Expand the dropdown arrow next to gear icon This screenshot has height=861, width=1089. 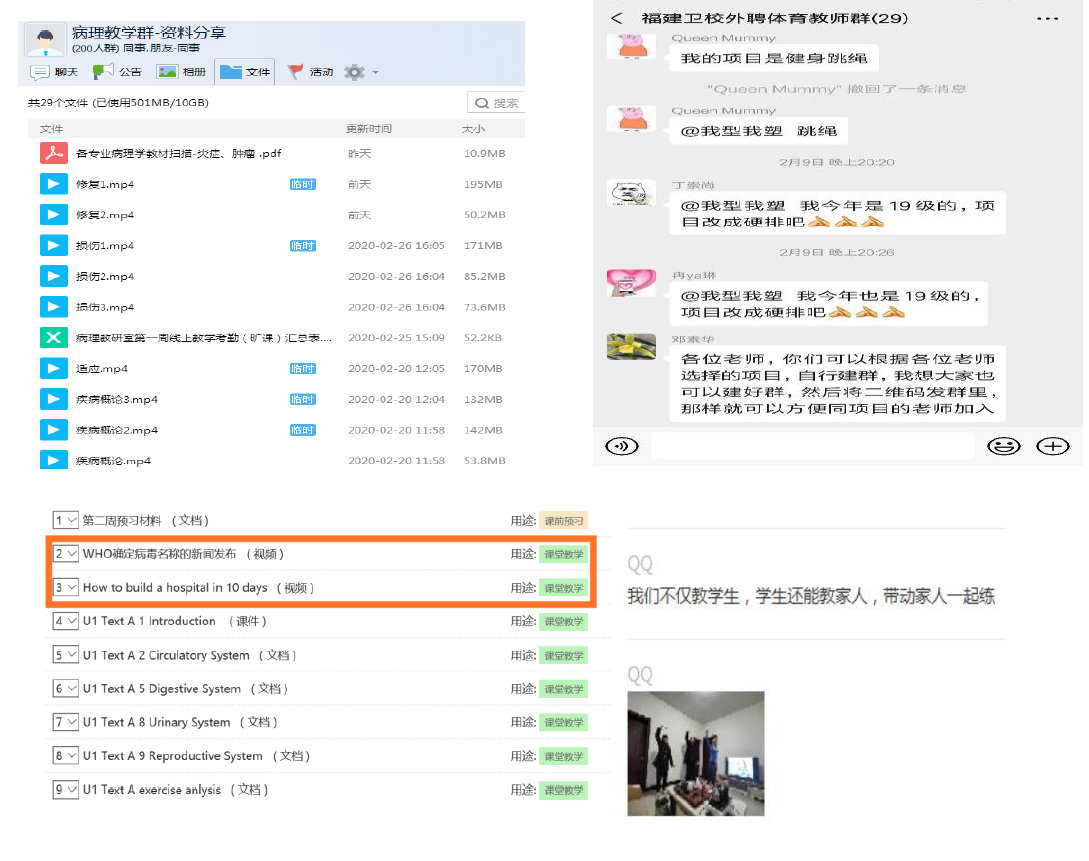pos(375,72)
